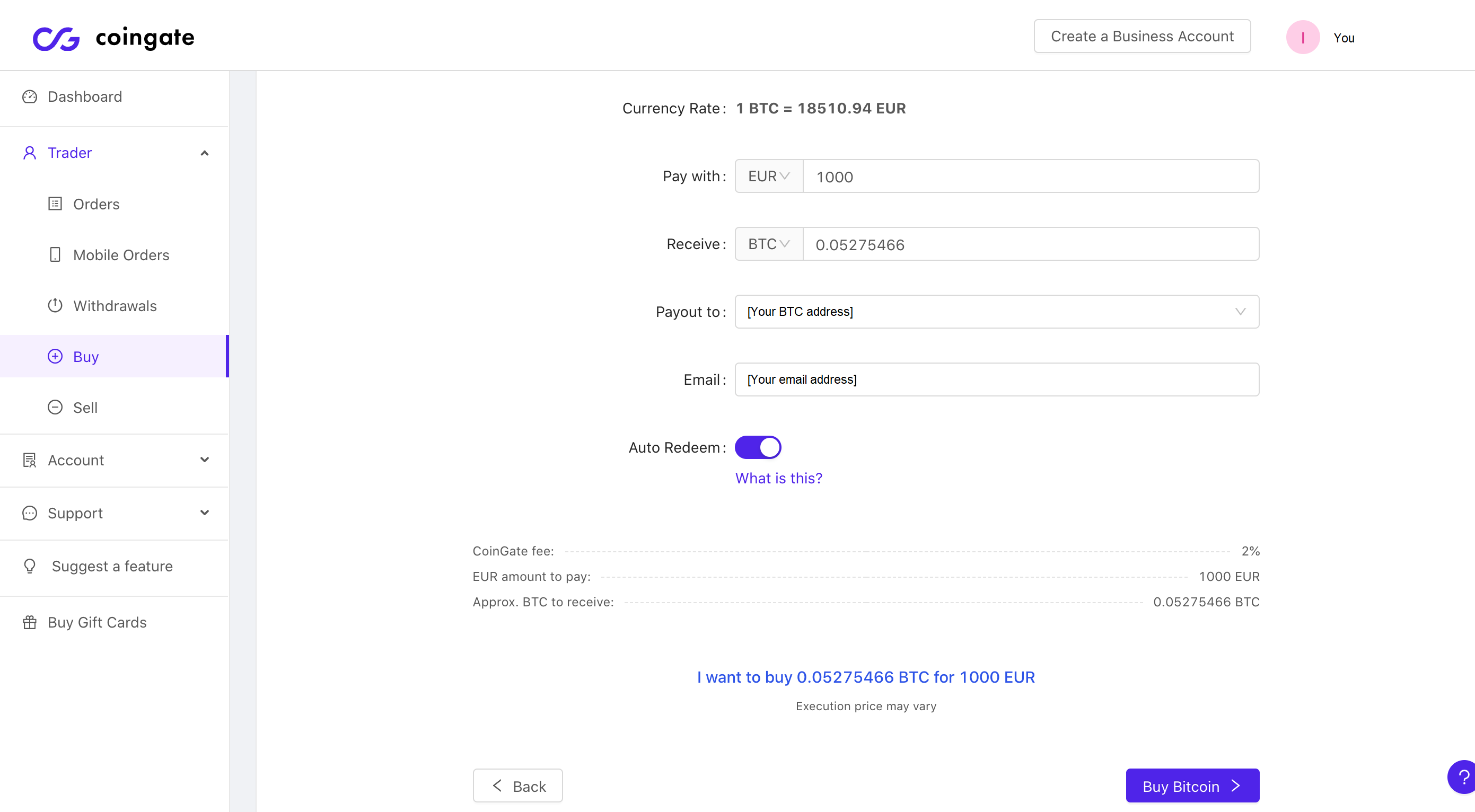The image size is (1475, 812).
Task: Click the Trader sidebar icon
Action: click(x=29, y=152)
